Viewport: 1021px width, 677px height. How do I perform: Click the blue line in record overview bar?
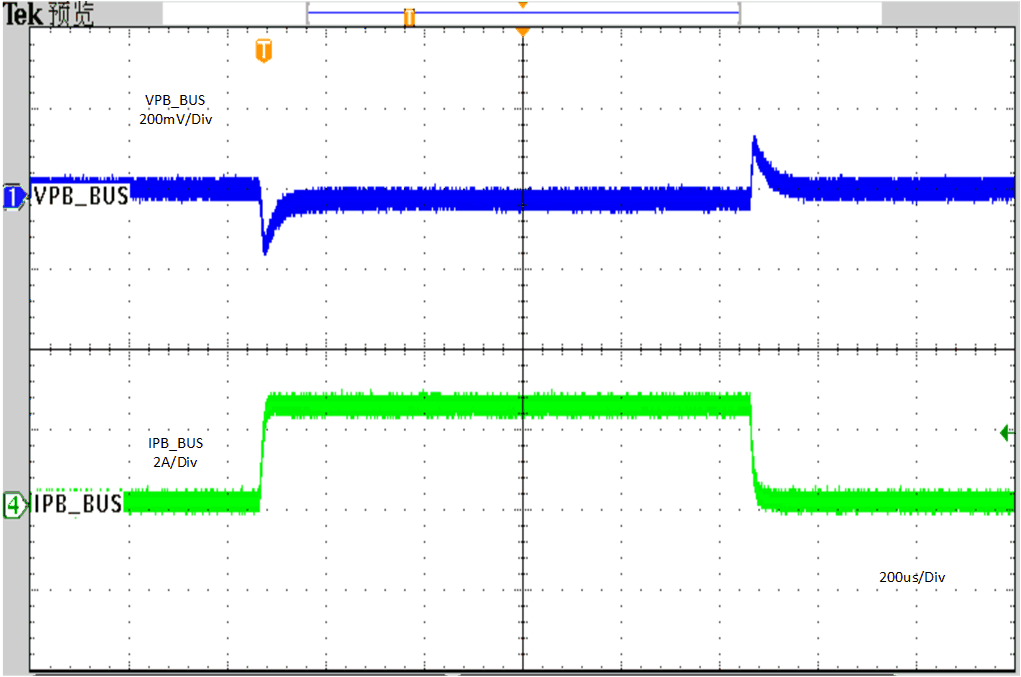pos(600,13)
